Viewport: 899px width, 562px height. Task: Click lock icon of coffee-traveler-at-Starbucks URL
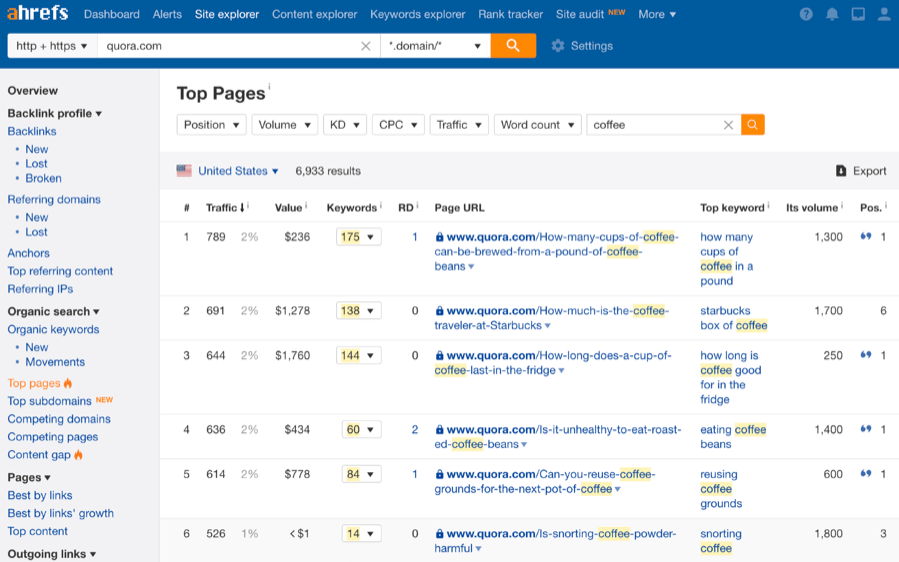[x=439, y=311]
